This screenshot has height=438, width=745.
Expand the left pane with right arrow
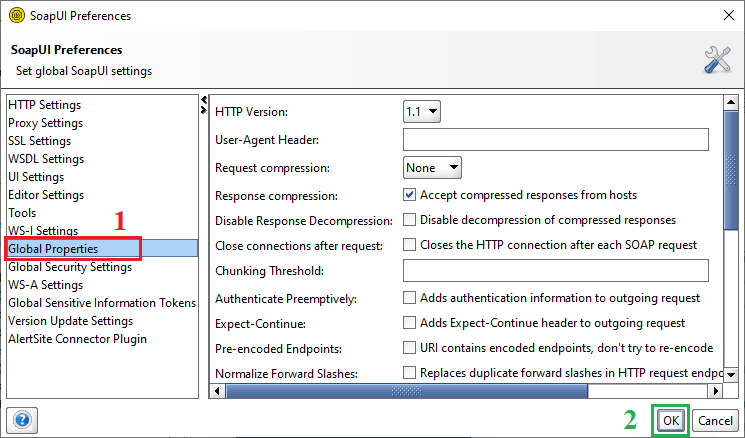(x=204, y=110)
